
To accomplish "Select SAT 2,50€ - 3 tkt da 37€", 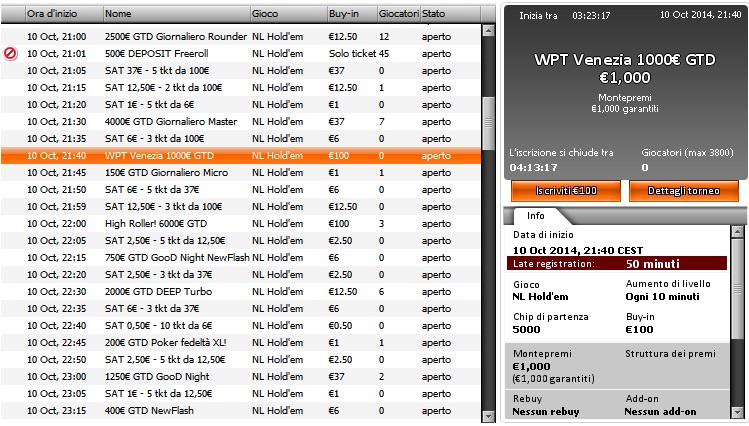I will click(241, 275).
